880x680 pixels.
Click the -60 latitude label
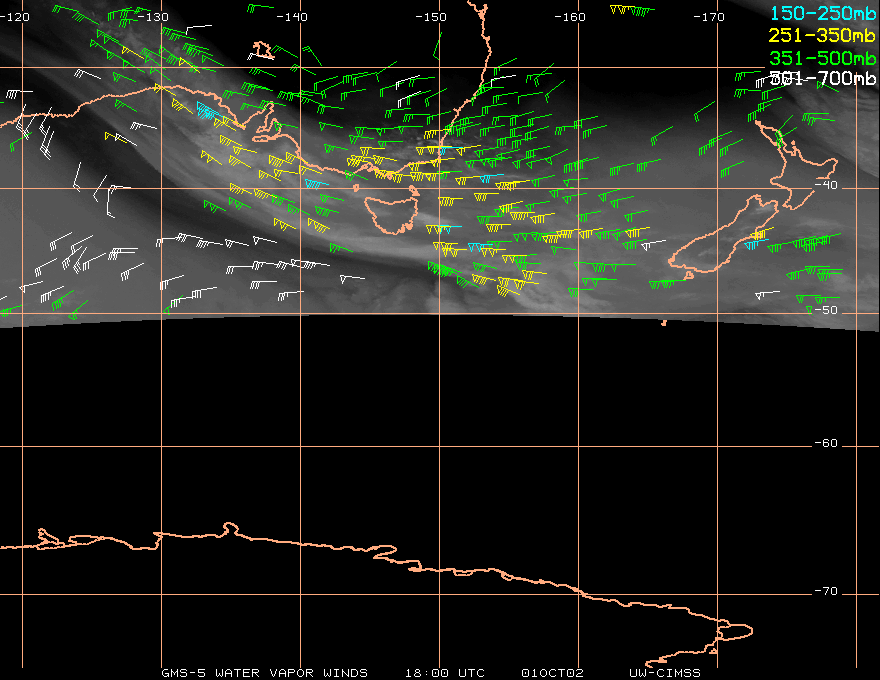point(826,443)
